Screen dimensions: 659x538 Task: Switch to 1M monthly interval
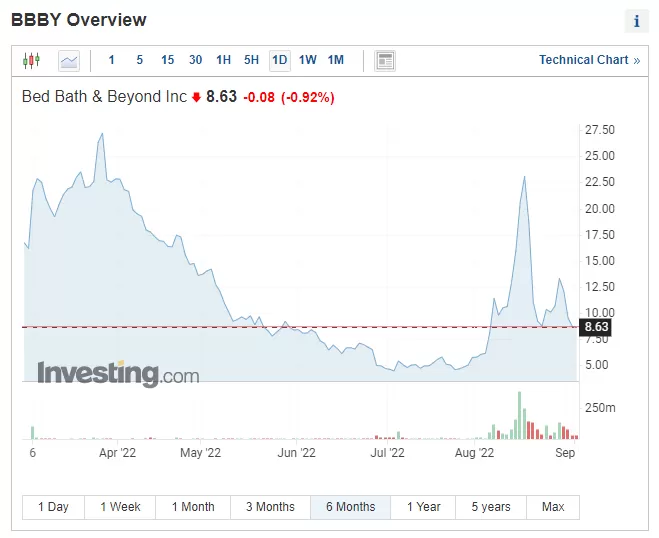[x=336, y=60]
